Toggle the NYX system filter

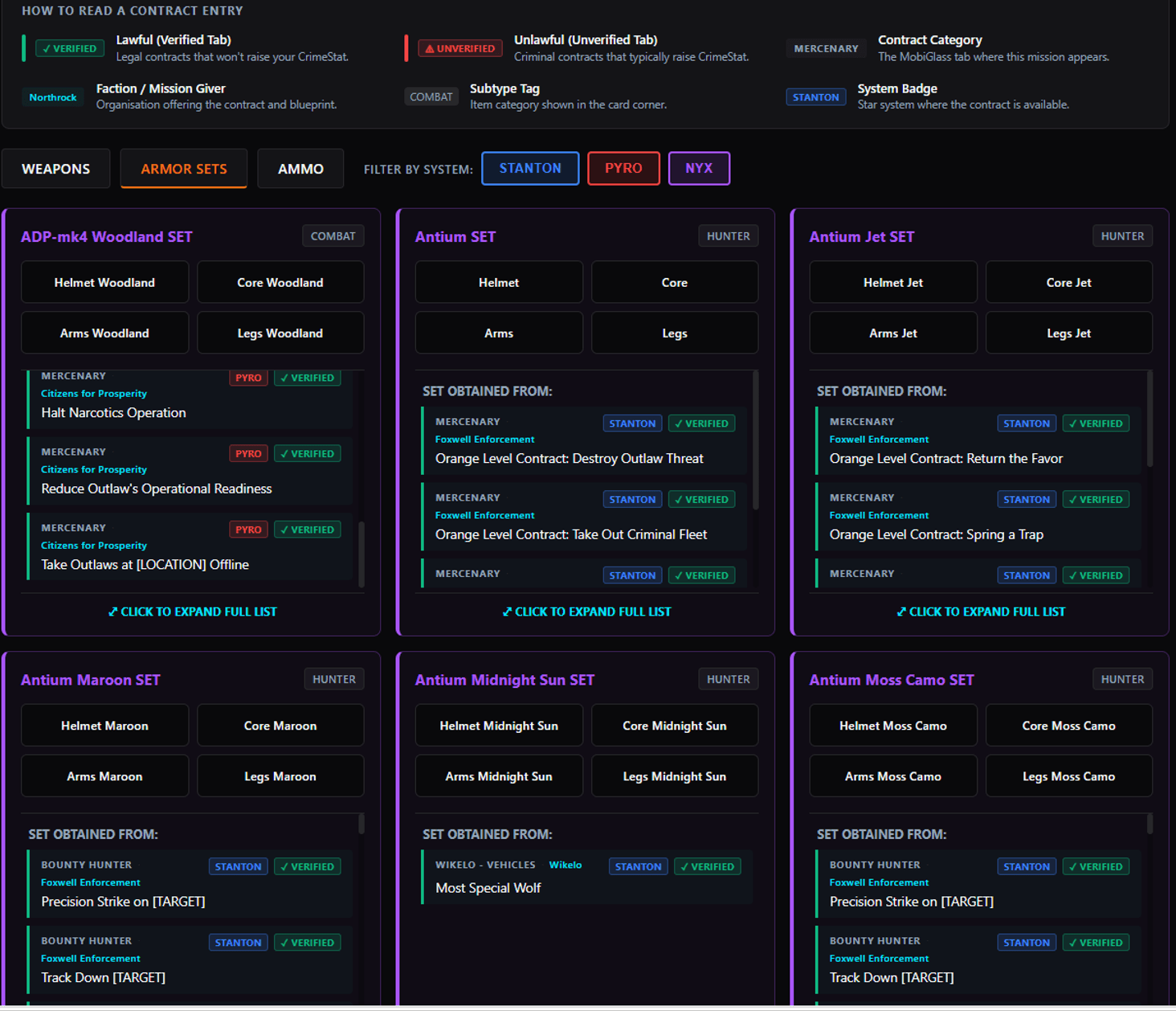pyautogui.click(x=699, y=168)
